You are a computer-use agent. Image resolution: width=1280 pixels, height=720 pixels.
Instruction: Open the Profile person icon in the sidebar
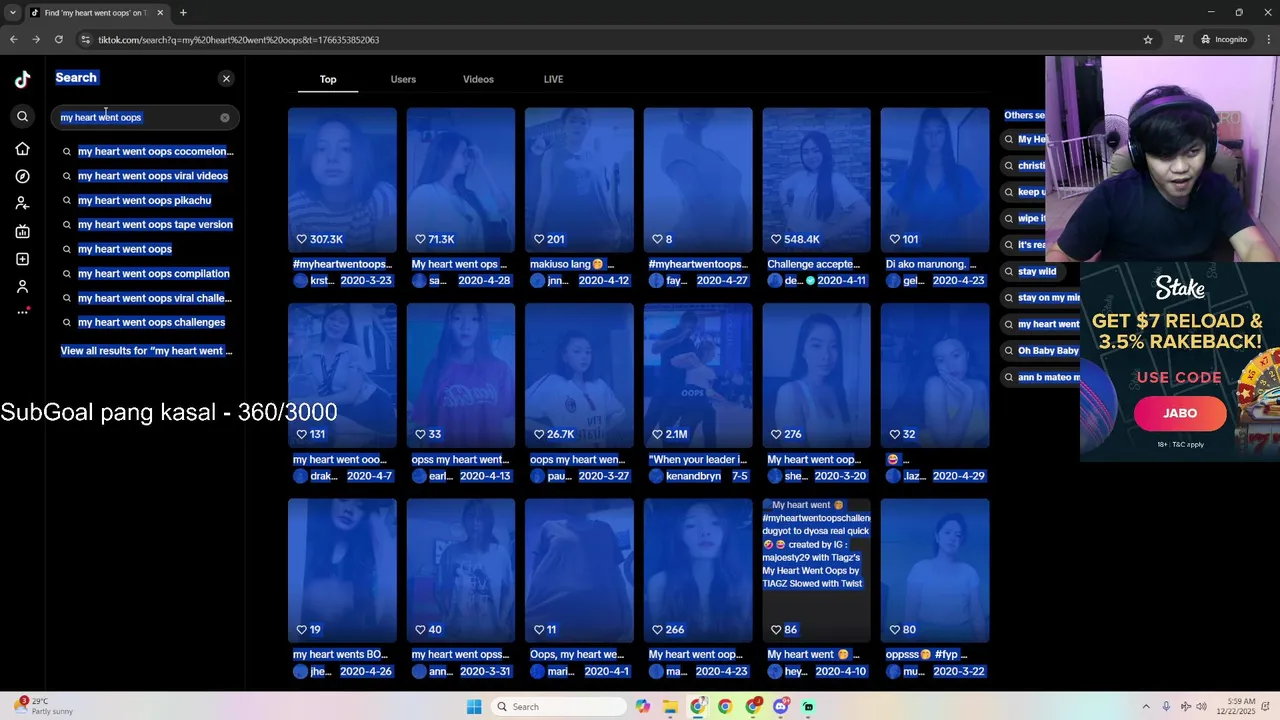pyautogui.click(x=22, y=287)
